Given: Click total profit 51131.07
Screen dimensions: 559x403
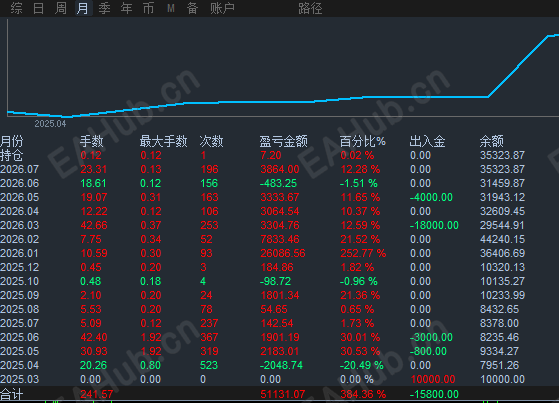Looking at the screenshot, I should pos(283,394).
